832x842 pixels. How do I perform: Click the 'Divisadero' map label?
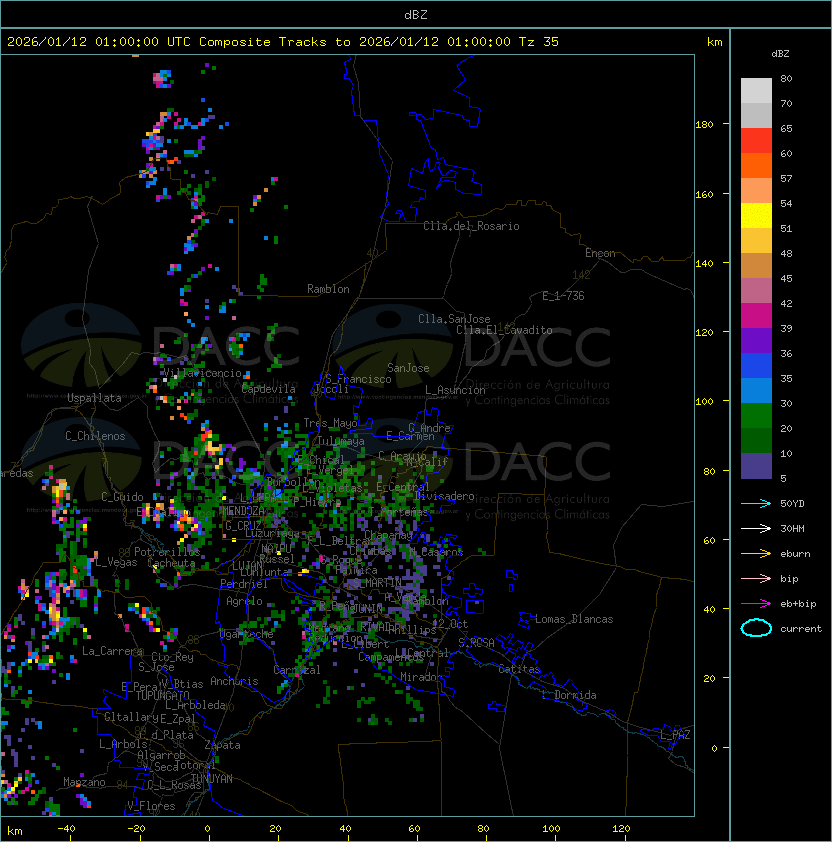pos(444,496)
